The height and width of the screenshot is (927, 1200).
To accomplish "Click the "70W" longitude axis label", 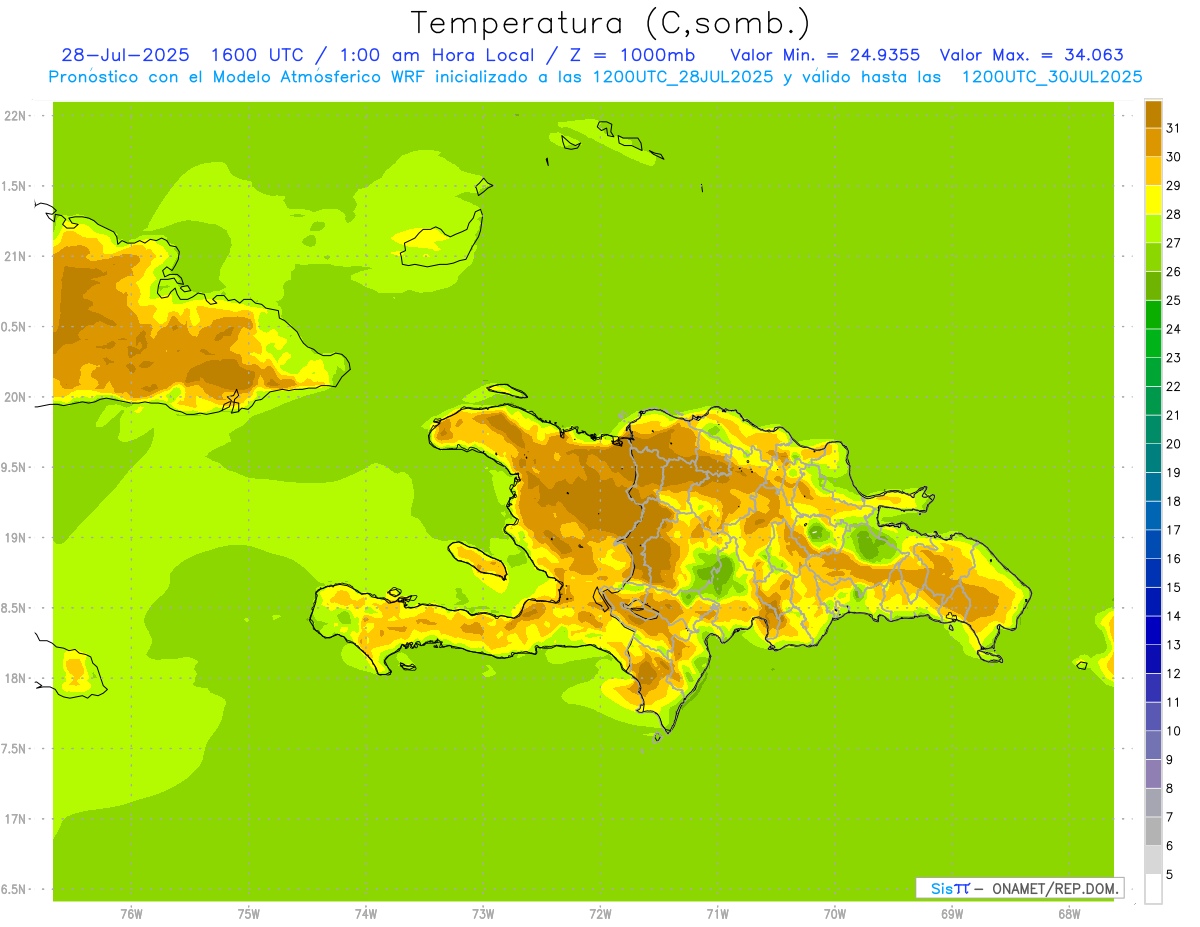I will coord(835,914).
